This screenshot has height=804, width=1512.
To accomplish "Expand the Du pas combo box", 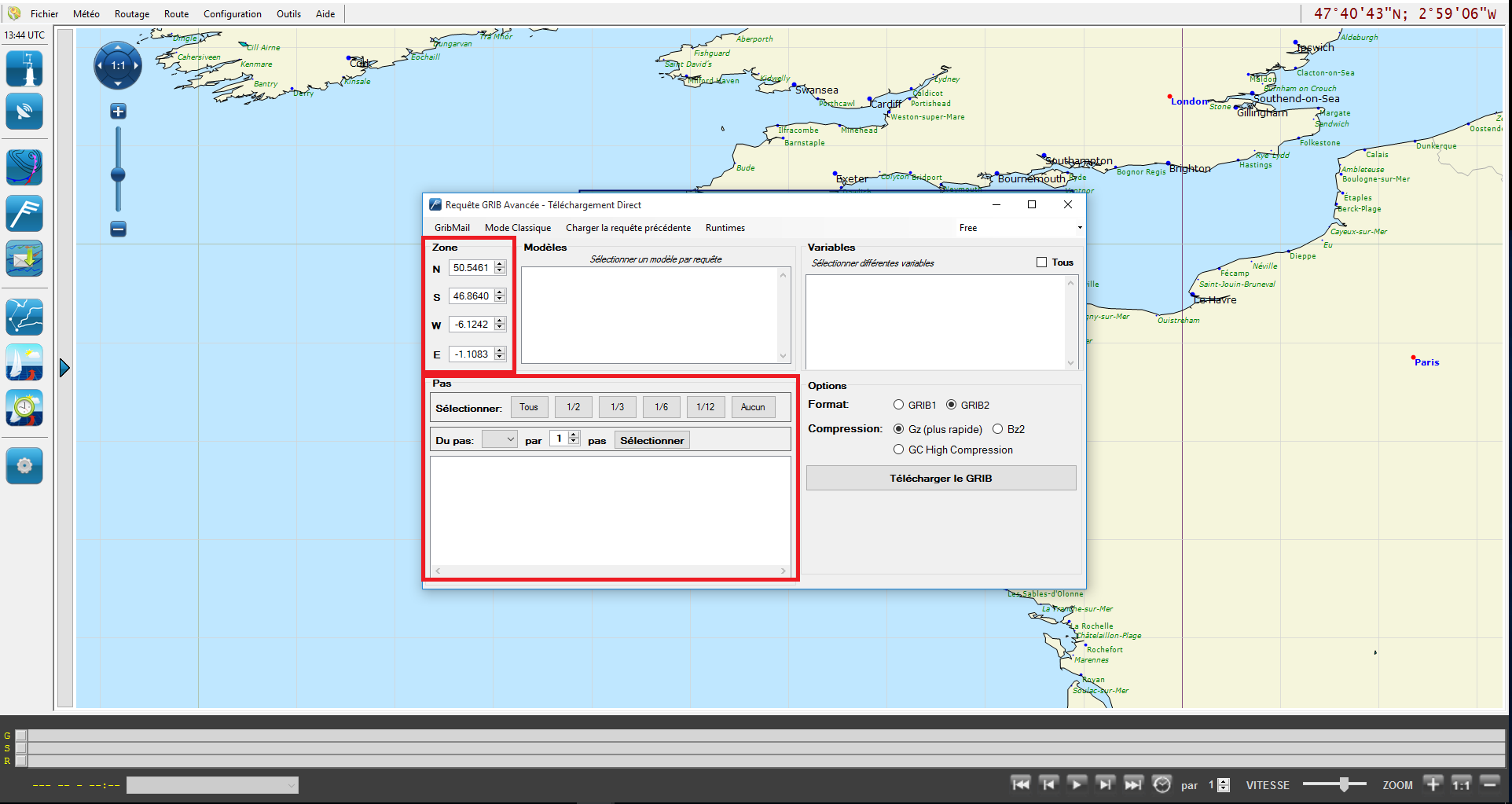I will [500, 440].
